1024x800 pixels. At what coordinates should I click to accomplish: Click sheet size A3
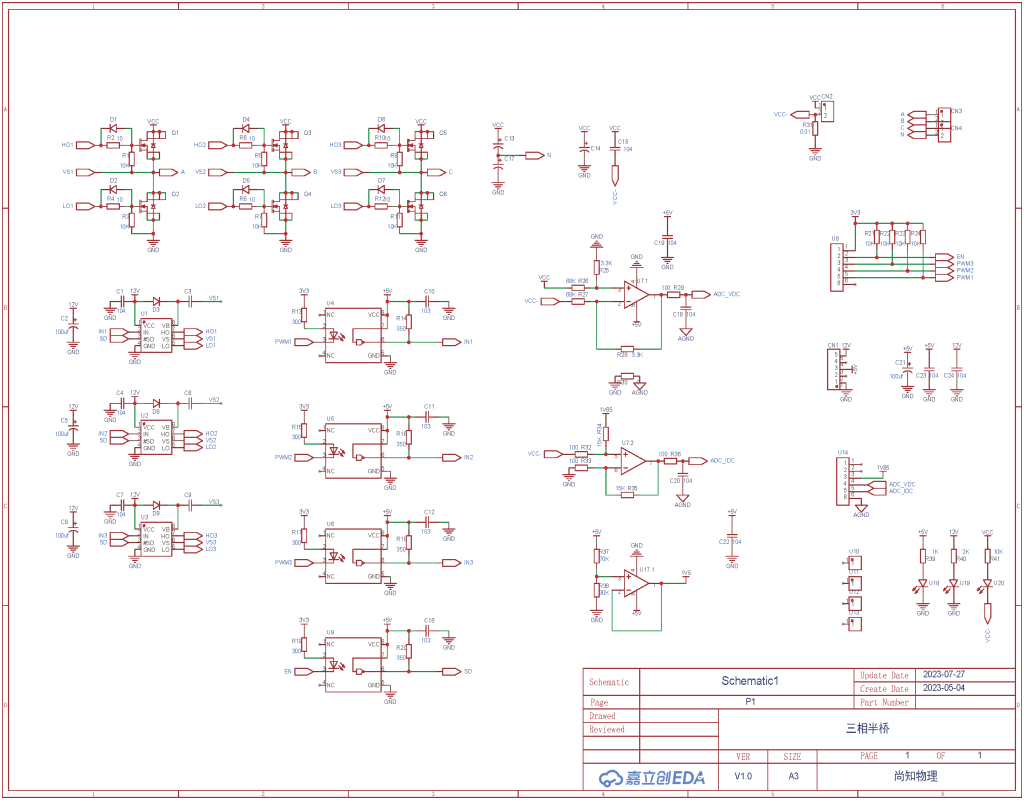pos(793,776)
